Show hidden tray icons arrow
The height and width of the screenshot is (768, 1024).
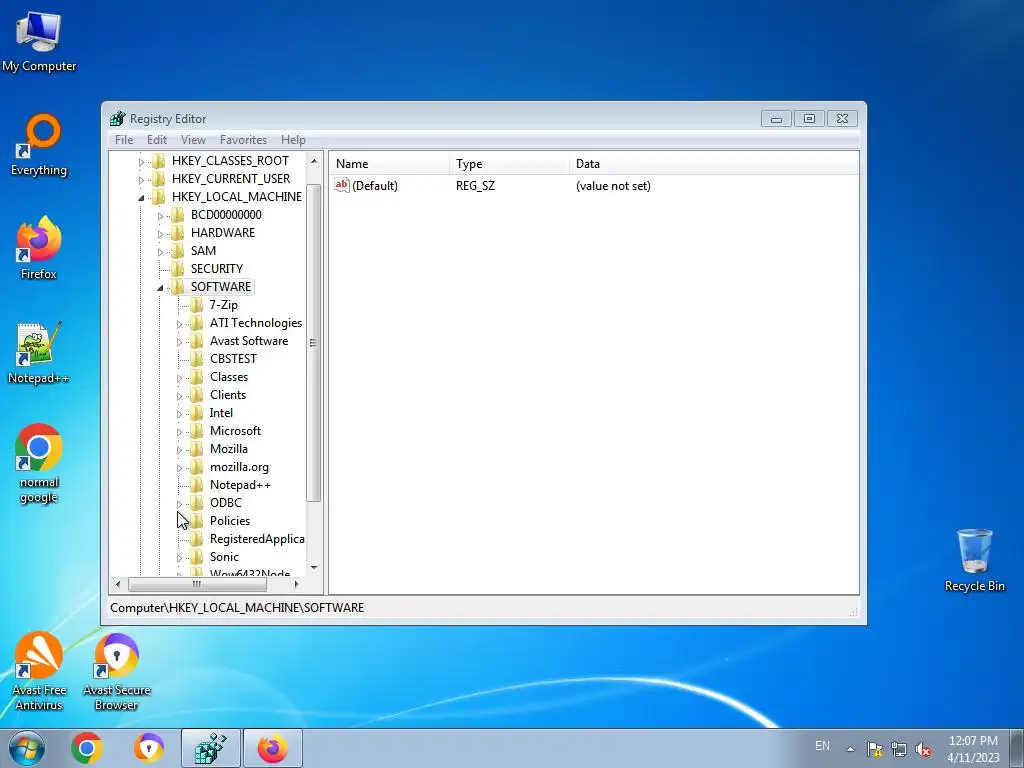(850, 749)
